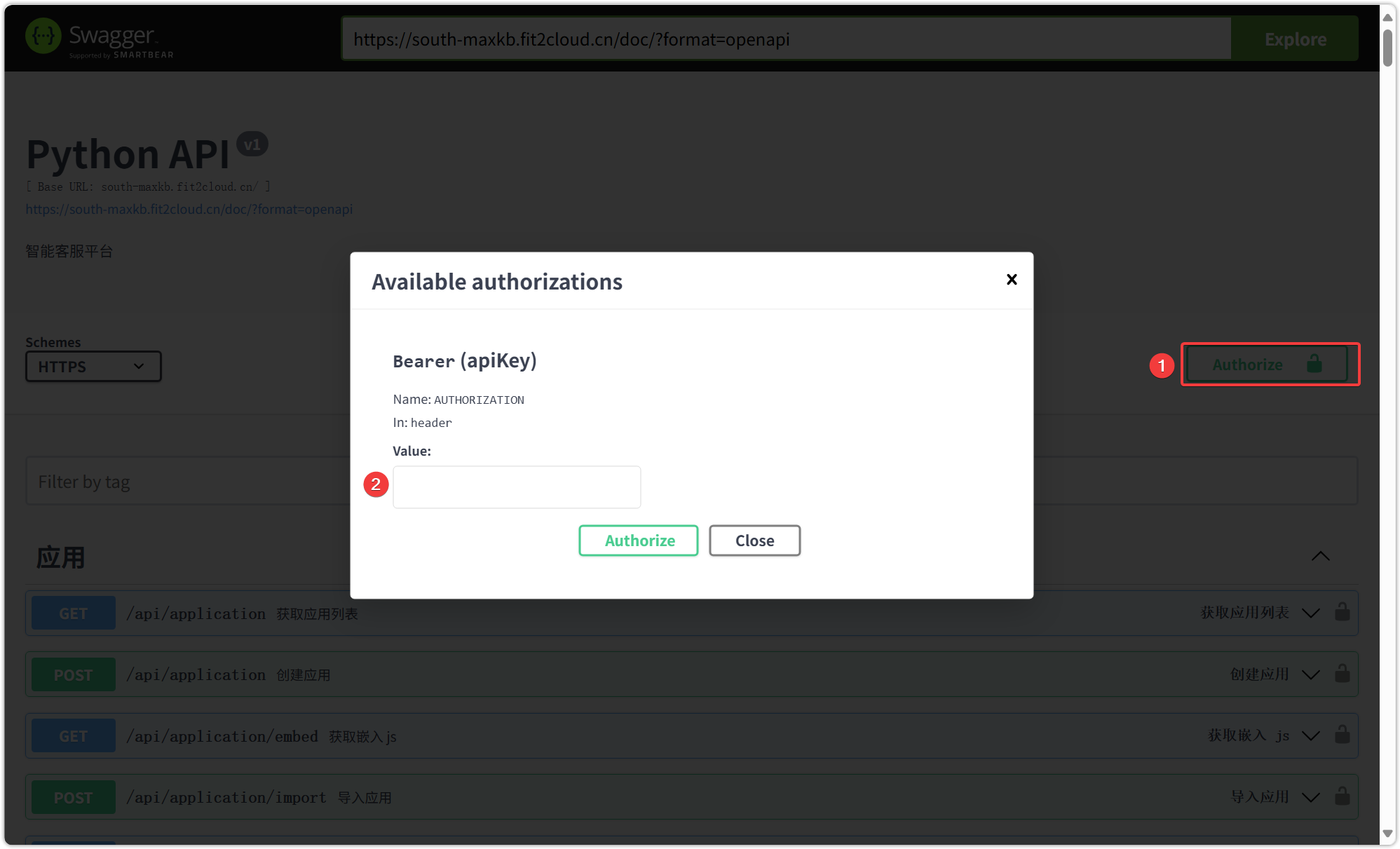Click the Authorize button in the dialog

point(638,541)
